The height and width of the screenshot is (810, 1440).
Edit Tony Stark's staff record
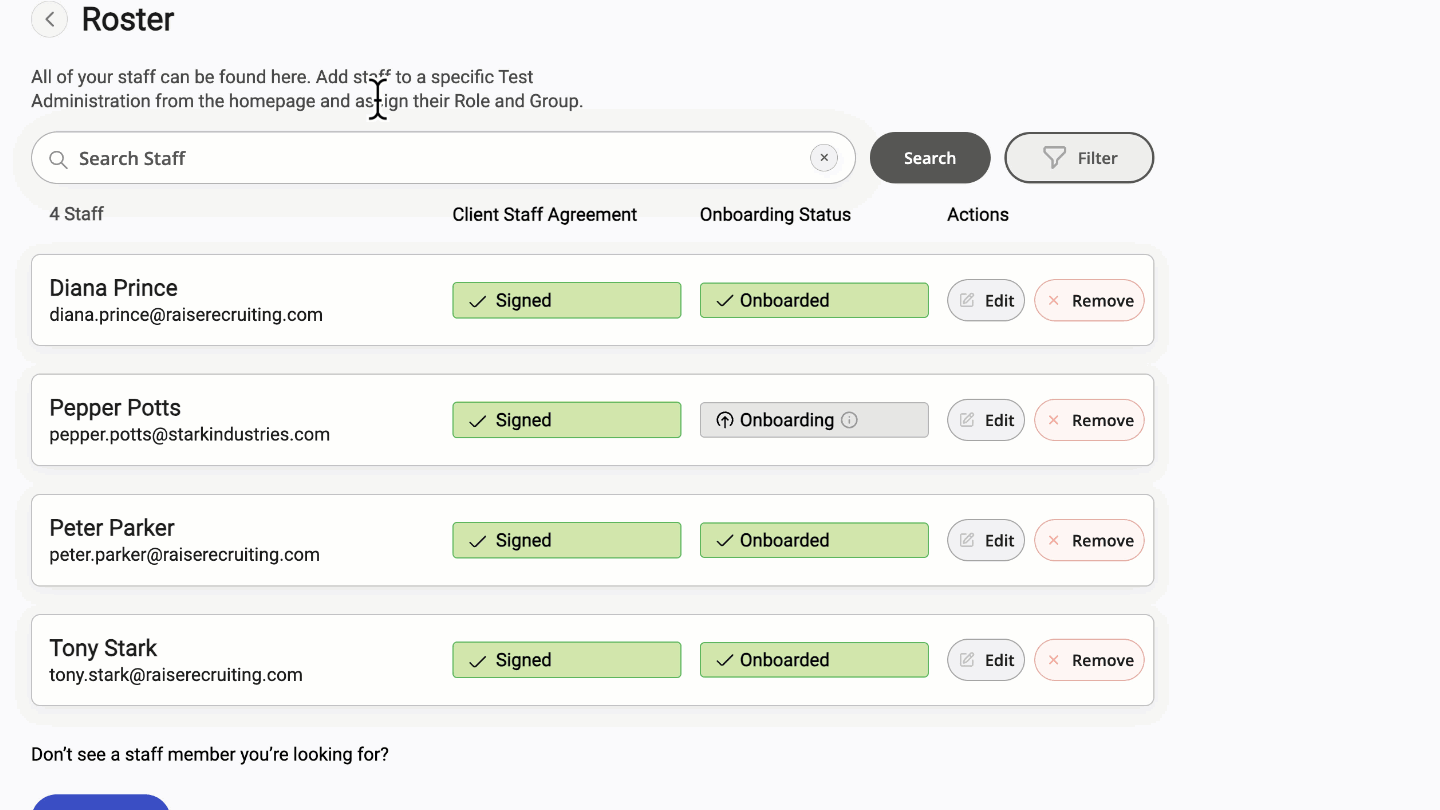[986, 660]
